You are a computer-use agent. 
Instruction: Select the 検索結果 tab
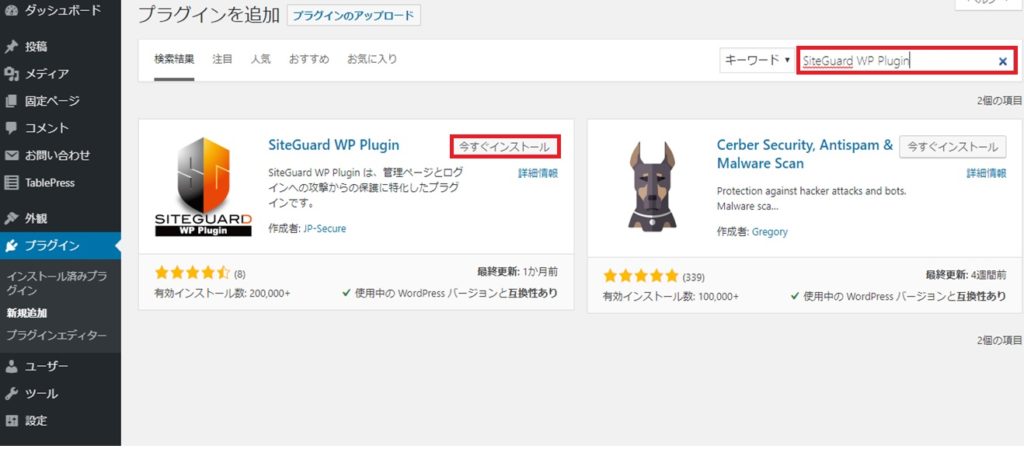click(174, 59)
